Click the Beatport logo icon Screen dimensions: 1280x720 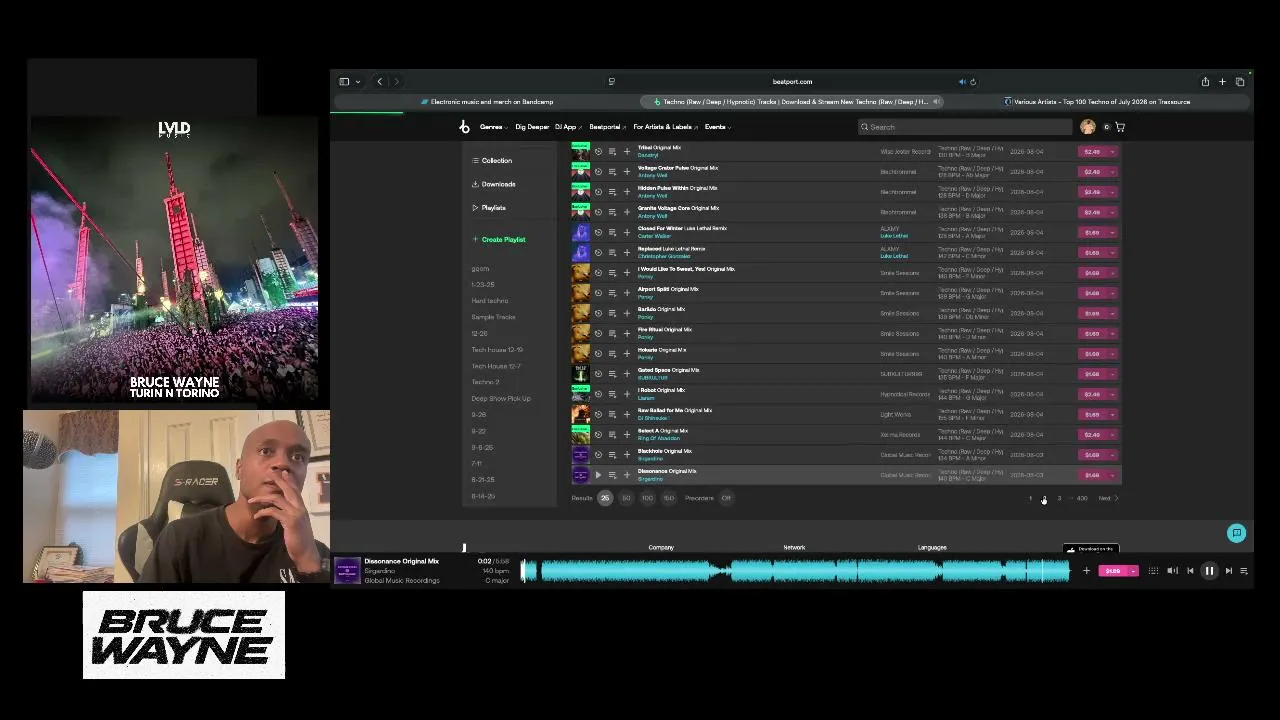coord(464,127)
